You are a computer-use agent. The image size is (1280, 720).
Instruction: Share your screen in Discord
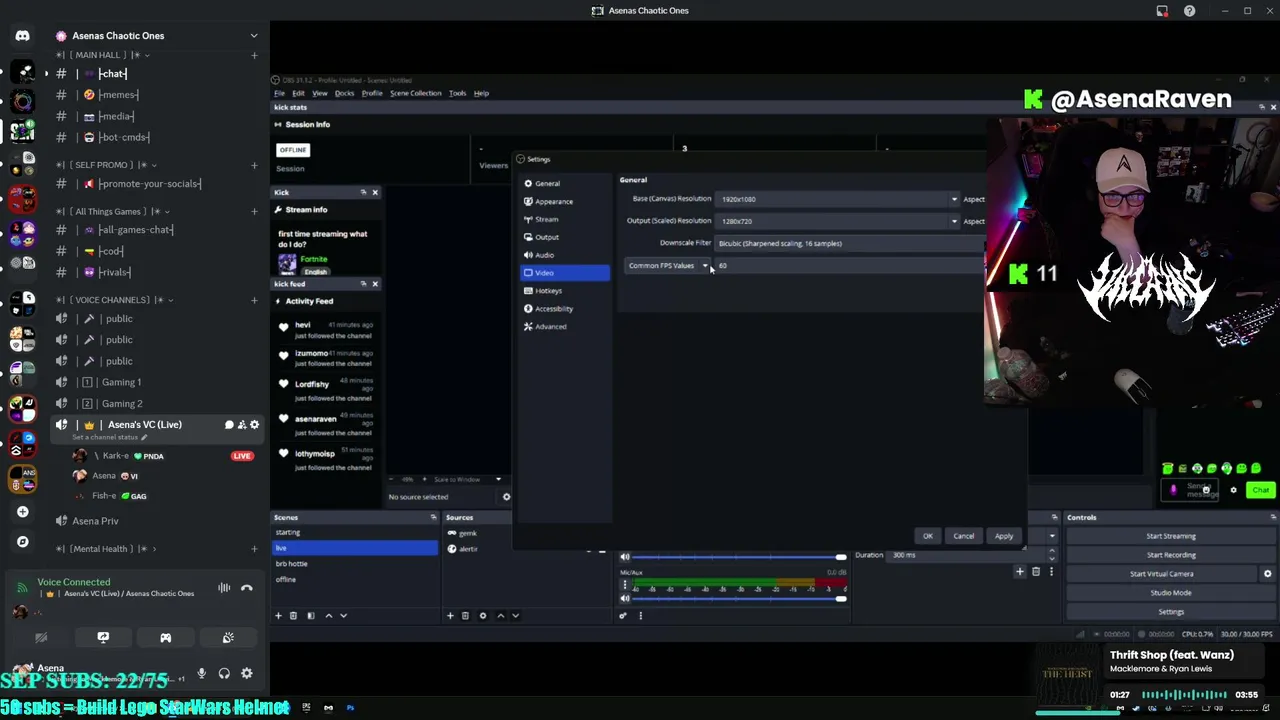103,637
